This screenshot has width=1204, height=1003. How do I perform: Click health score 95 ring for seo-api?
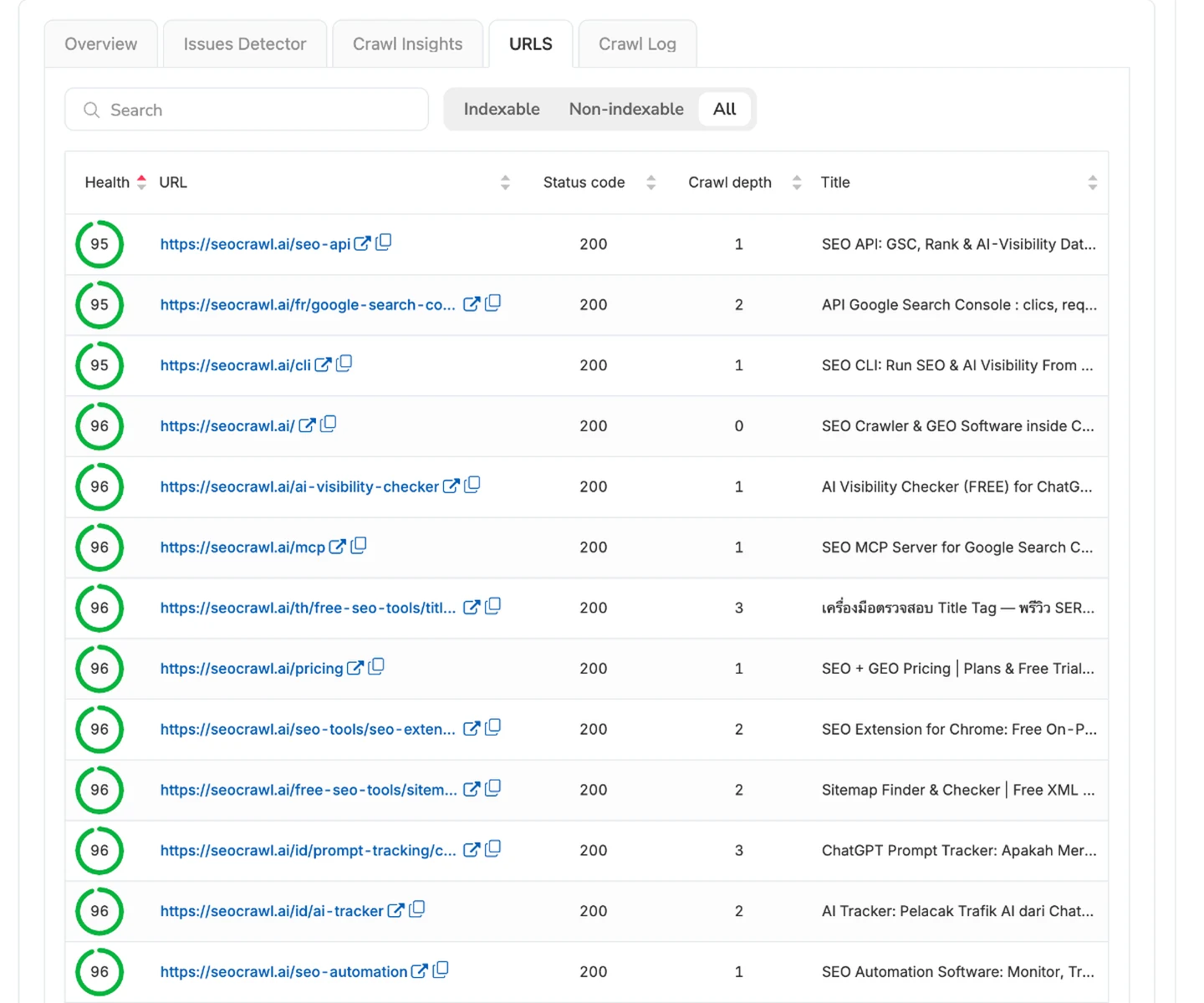(x=99, y=244)
